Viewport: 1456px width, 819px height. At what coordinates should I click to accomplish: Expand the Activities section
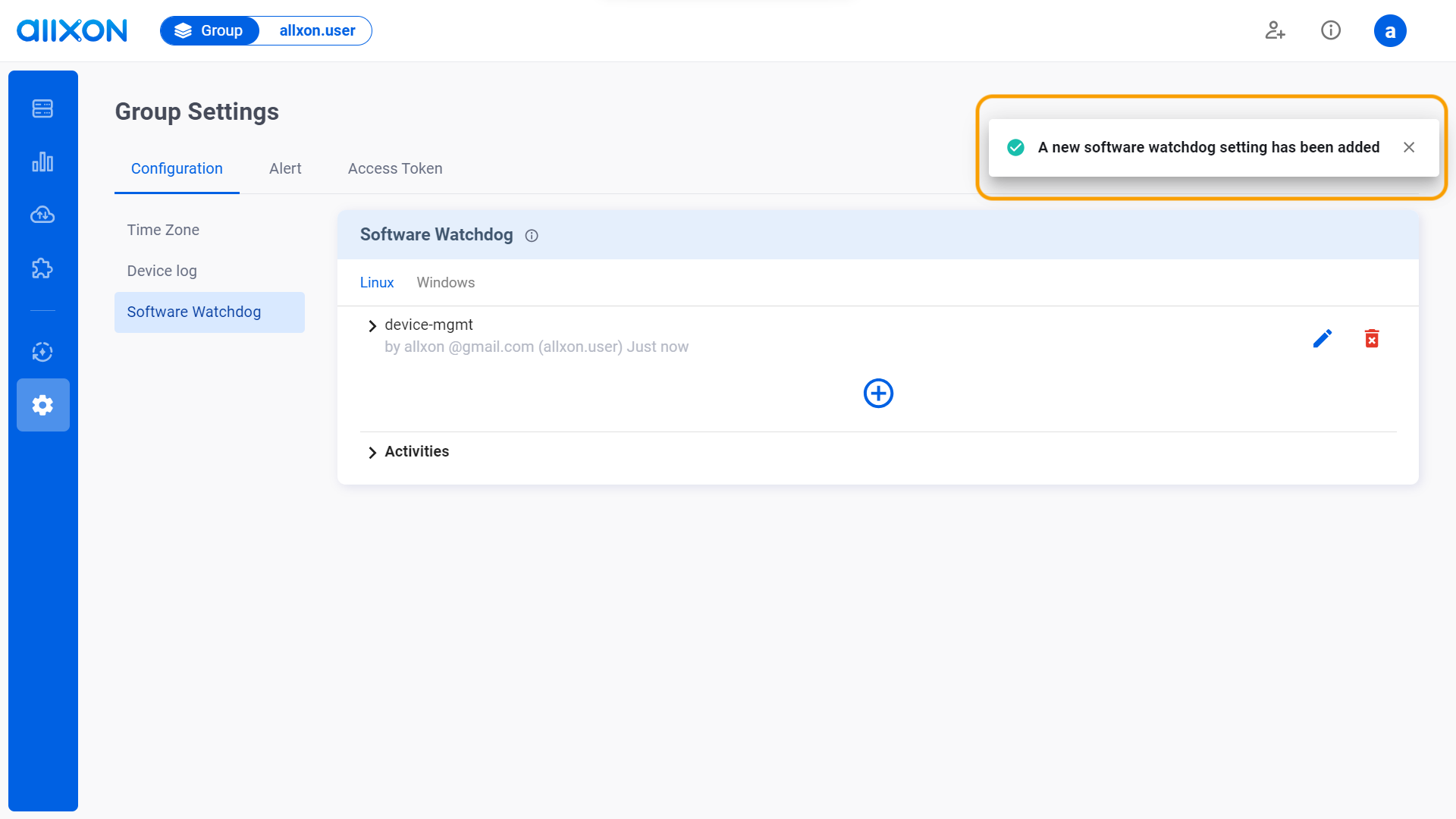pos(372,453)
